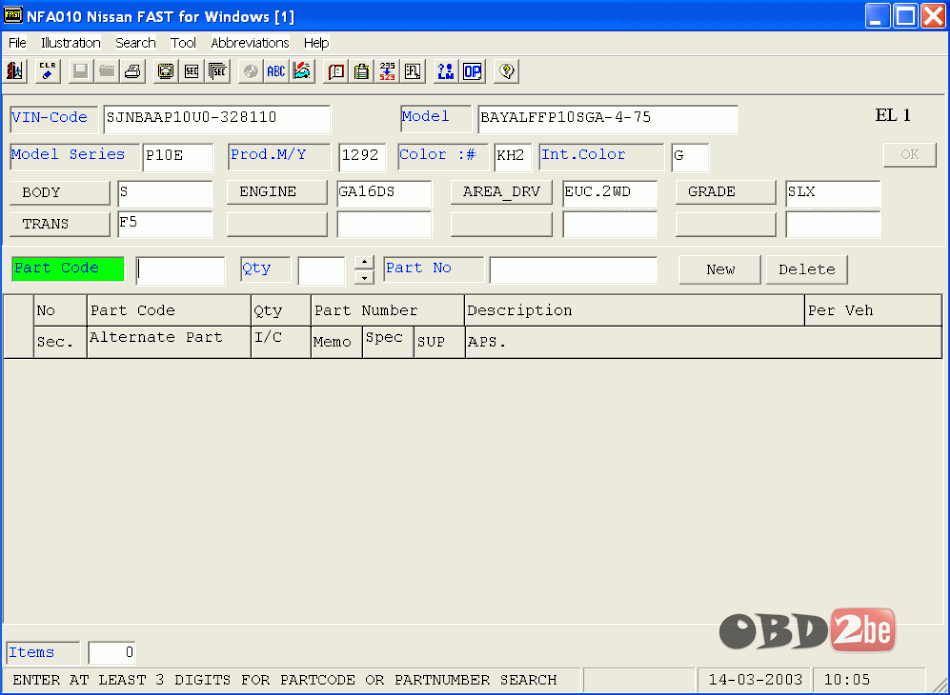Click the Part No entry field

click(x=573, y=270)
